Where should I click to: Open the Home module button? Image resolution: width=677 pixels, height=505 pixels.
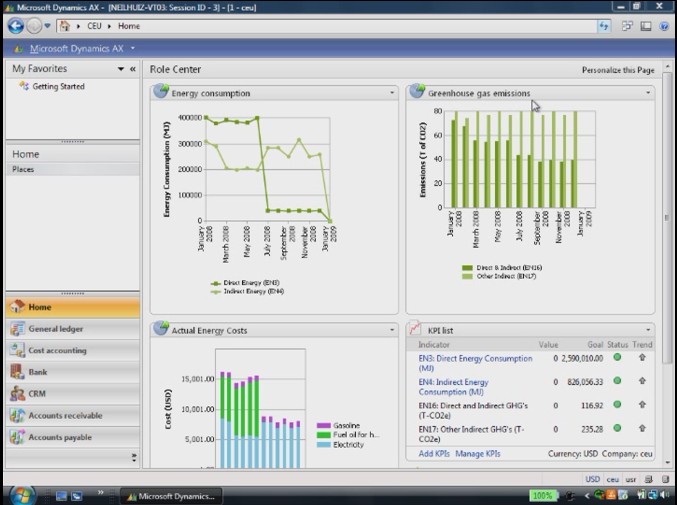73,307
